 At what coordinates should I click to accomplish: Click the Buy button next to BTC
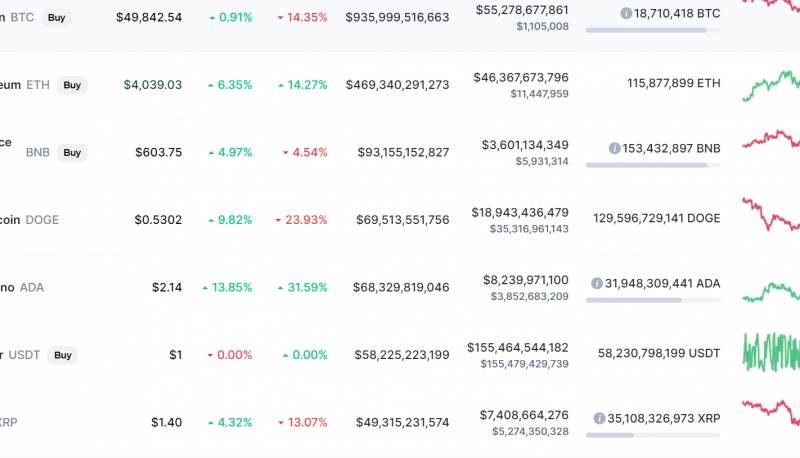56,17
